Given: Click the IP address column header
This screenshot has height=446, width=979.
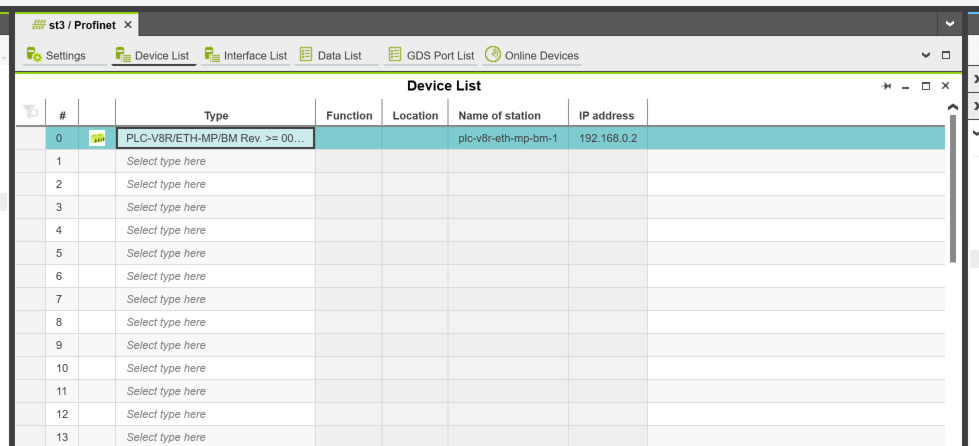Looking at the screenshot, I should tap(607, 116).
